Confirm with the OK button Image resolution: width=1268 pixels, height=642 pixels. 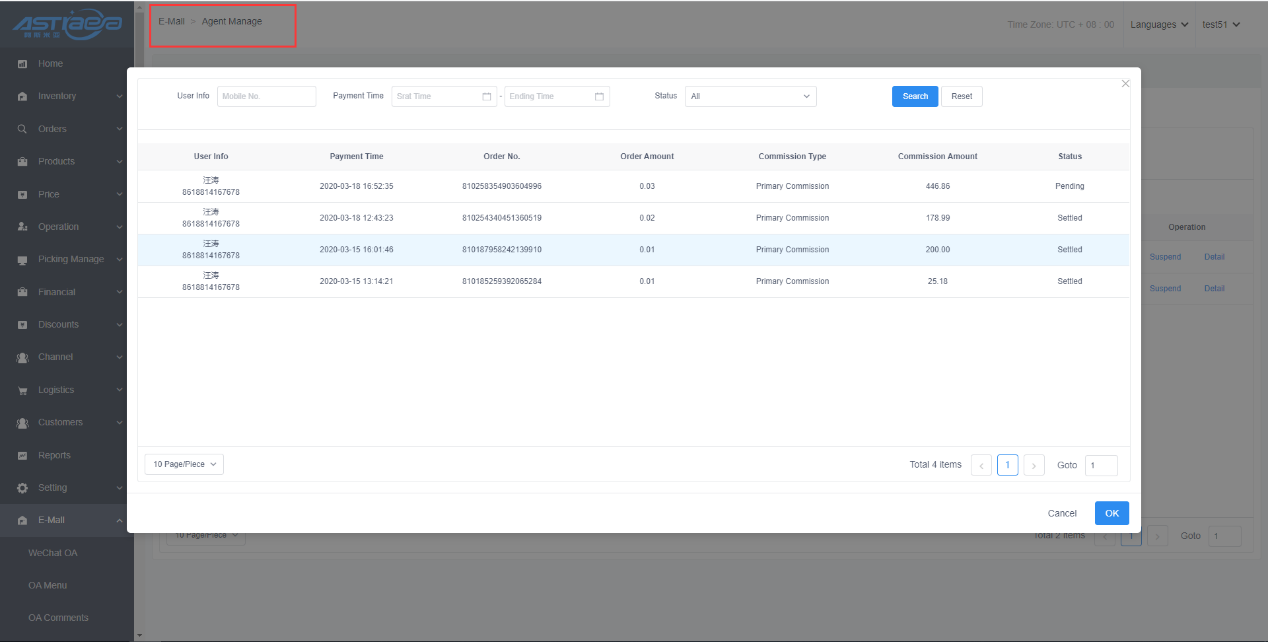1111,513
